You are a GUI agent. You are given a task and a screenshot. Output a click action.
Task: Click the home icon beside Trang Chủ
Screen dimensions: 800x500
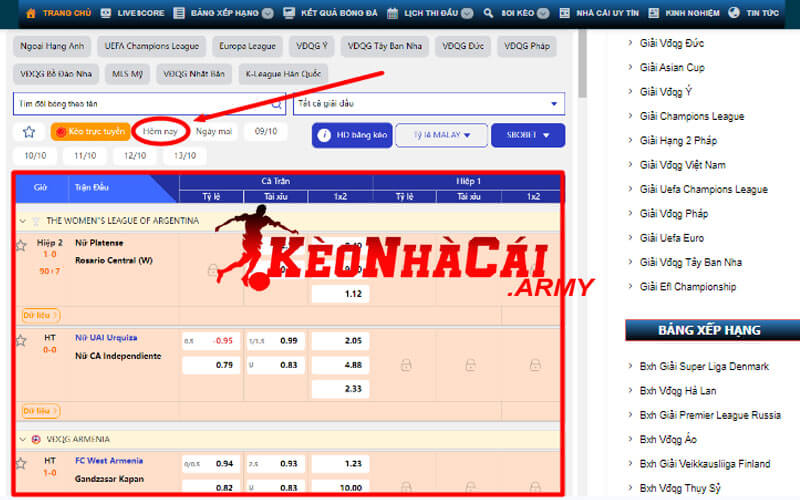(31, 14)
